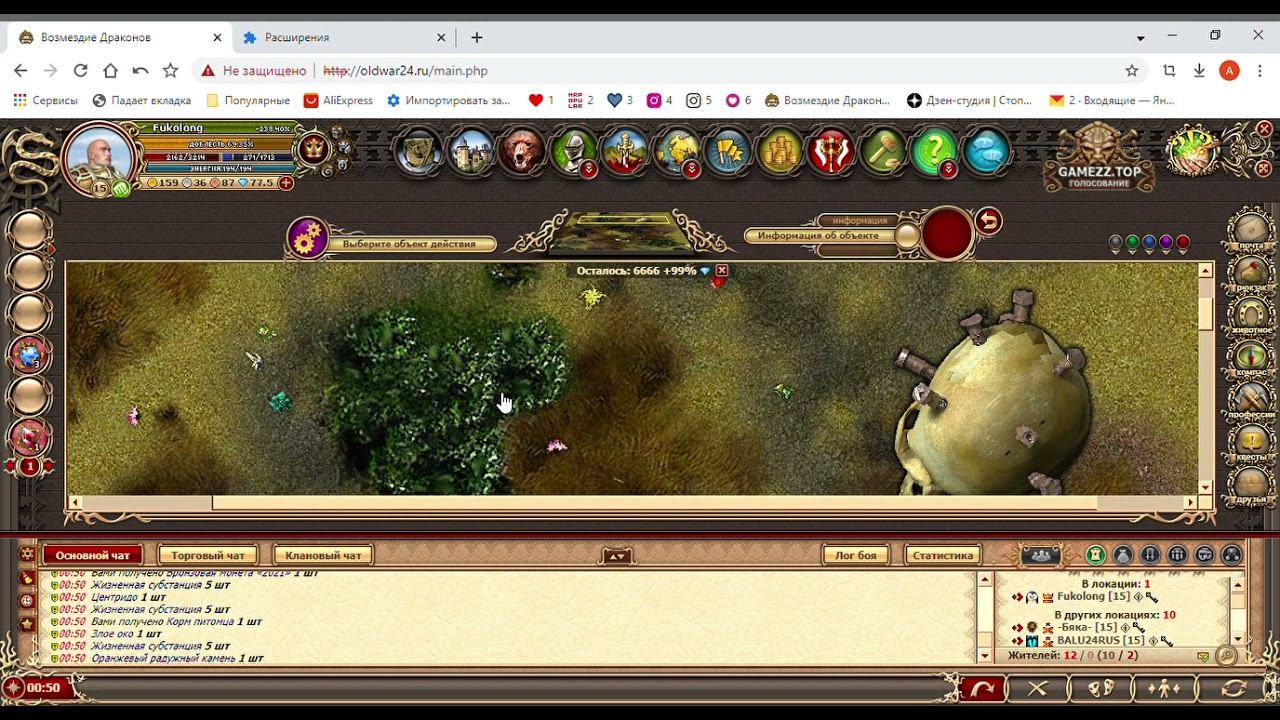The width and height of the screenshot is (1280, 720).
Task: Open the рюкзак backpack button
Action: (1251, 273)
